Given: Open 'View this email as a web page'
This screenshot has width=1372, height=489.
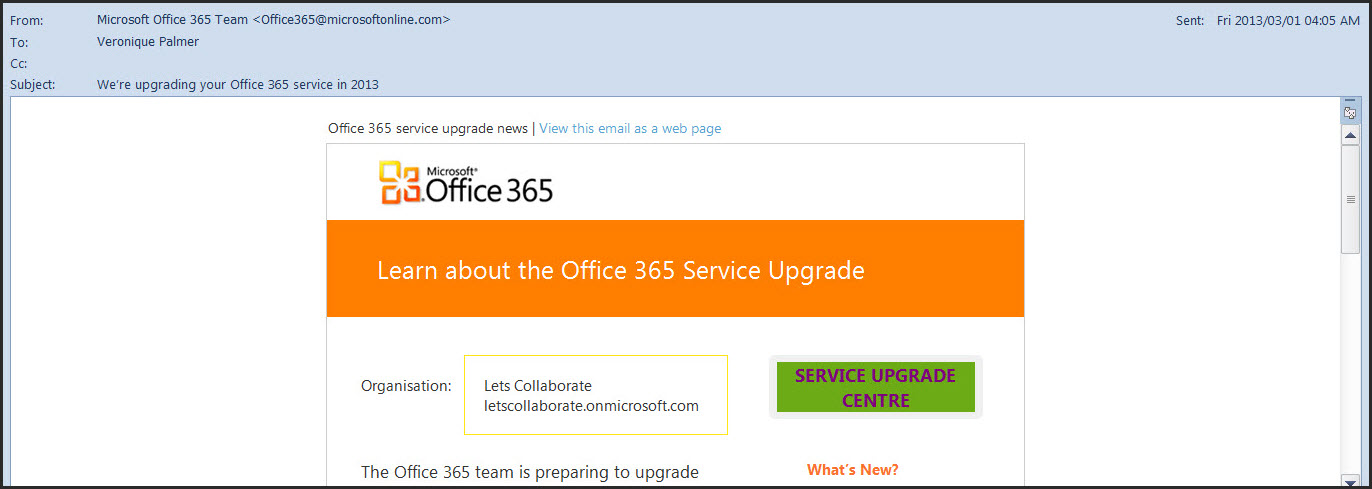Looking at the screenshot, I should click(630, 129).
